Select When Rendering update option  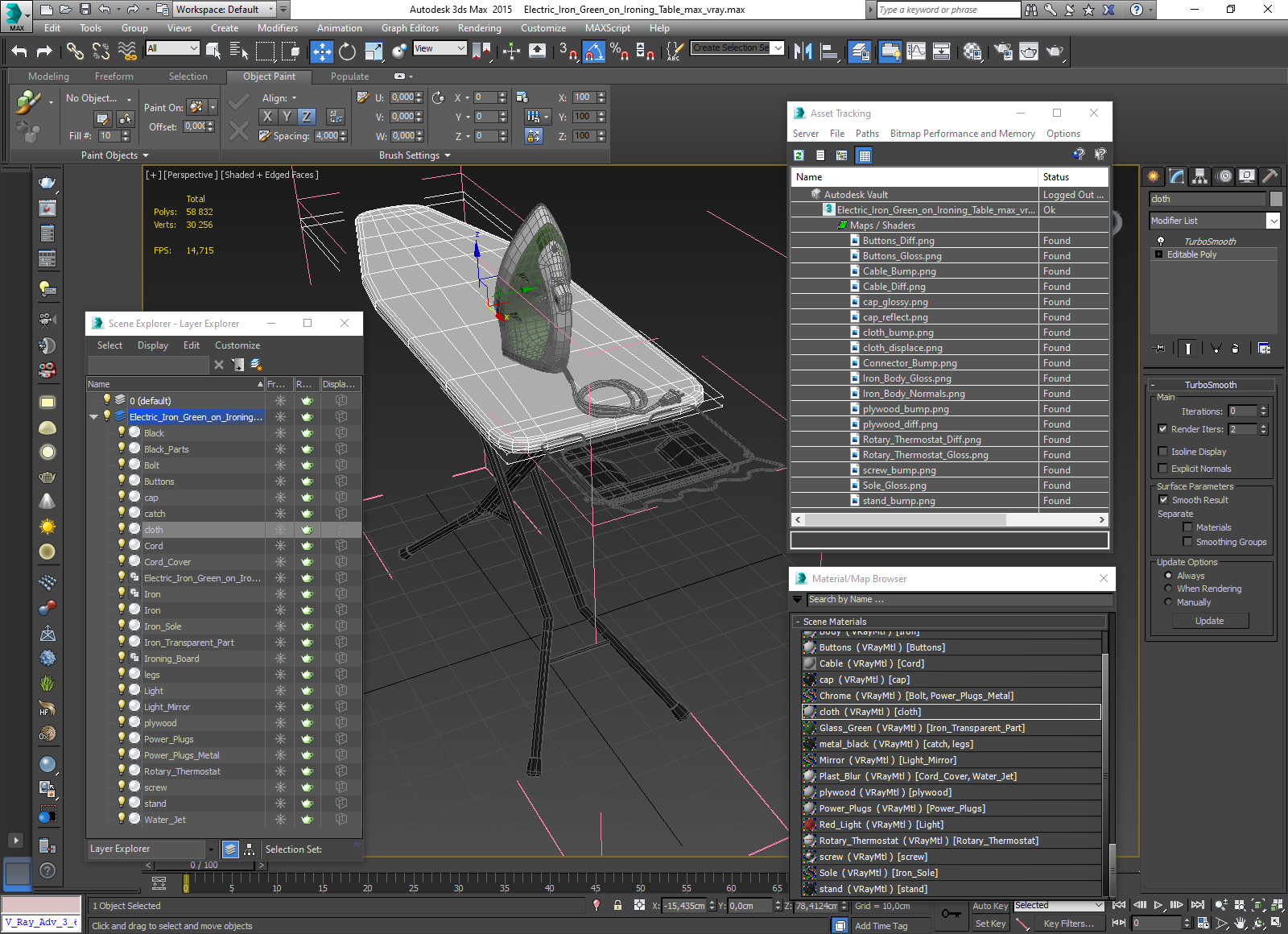pyautogui.click(x=1168, y=589)
